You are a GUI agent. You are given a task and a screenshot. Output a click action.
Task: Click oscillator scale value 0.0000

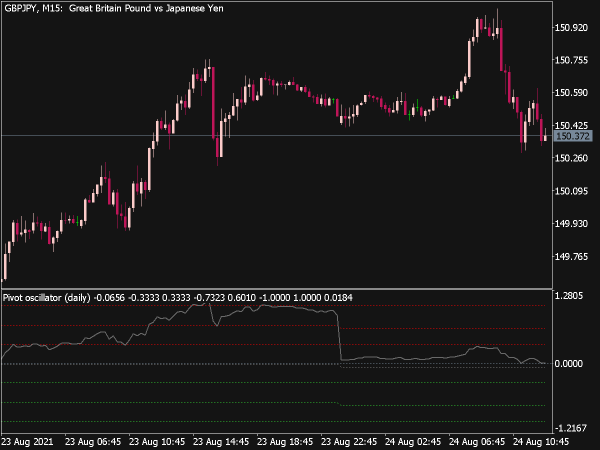[x=569, y=364]
